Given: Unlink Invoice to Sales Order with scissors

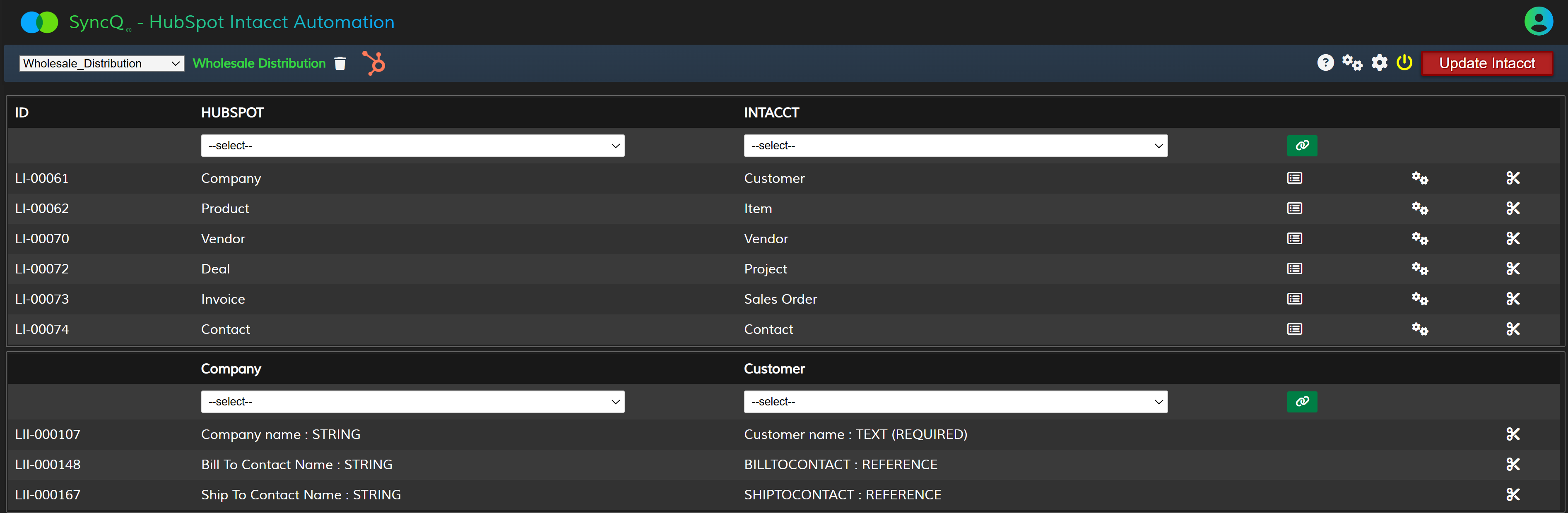Looking at the screenshot, I should pos(1513,299).
